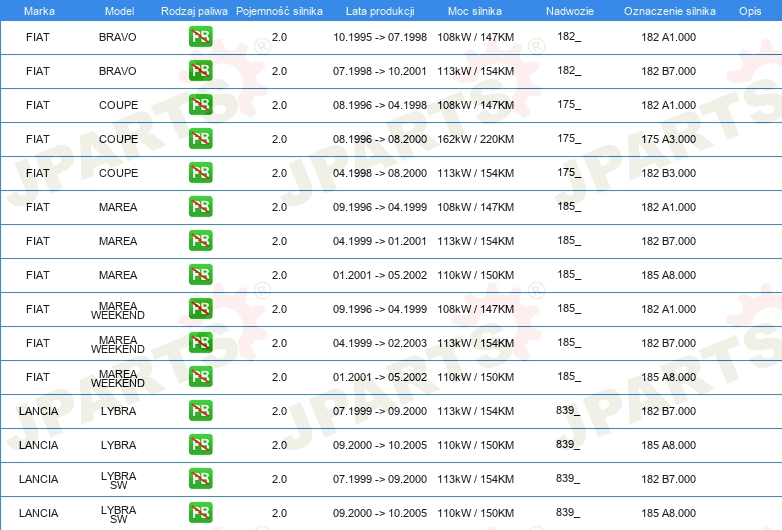Click the fuel icon in Marea Weekend 04.1999 -> 02.2003 row
782x530 pixels.
click(x=200, y=343)
